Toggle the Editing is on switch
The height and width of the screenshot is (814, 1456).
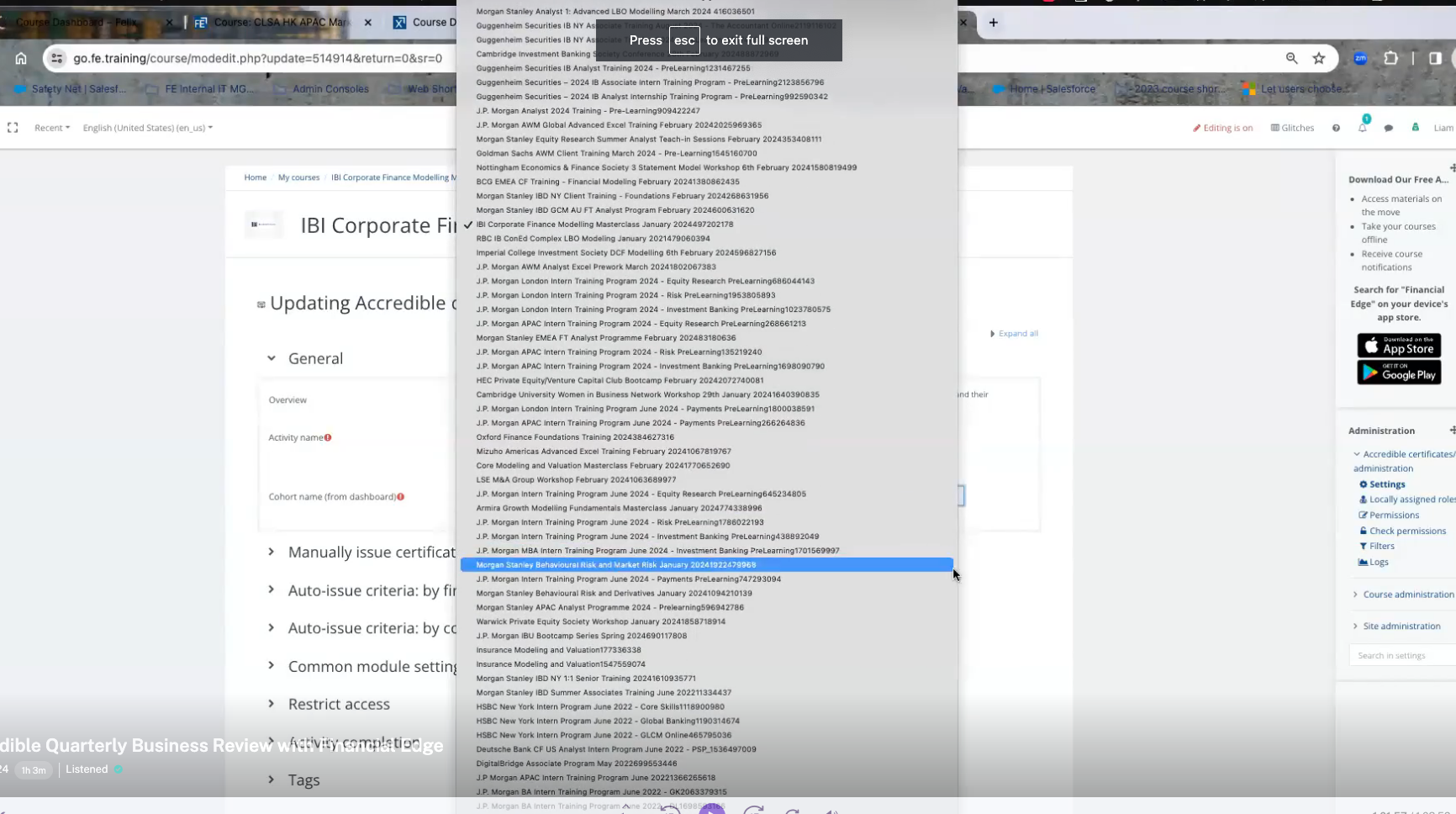(x=1222, y=128)
